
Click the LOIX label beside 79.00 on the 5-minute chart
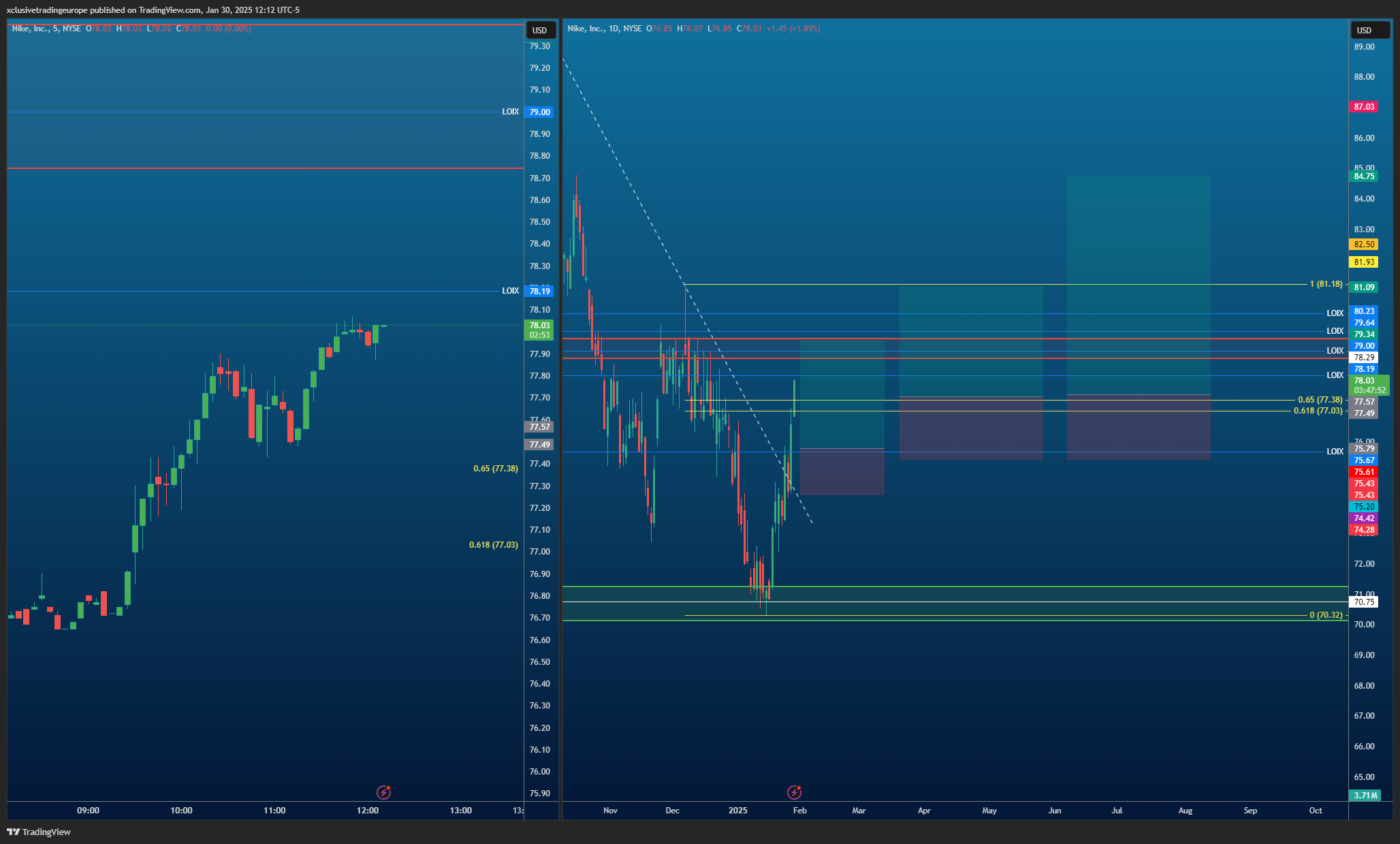click(511, 112)
